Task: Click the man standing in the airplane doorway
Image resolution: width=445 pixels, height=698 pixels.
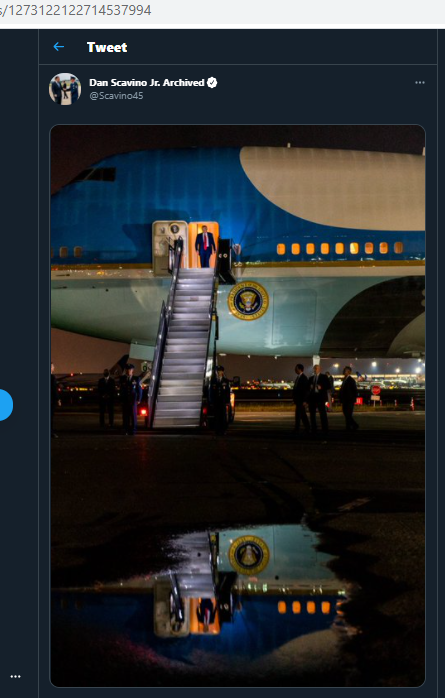Action: tap(205, 246)
